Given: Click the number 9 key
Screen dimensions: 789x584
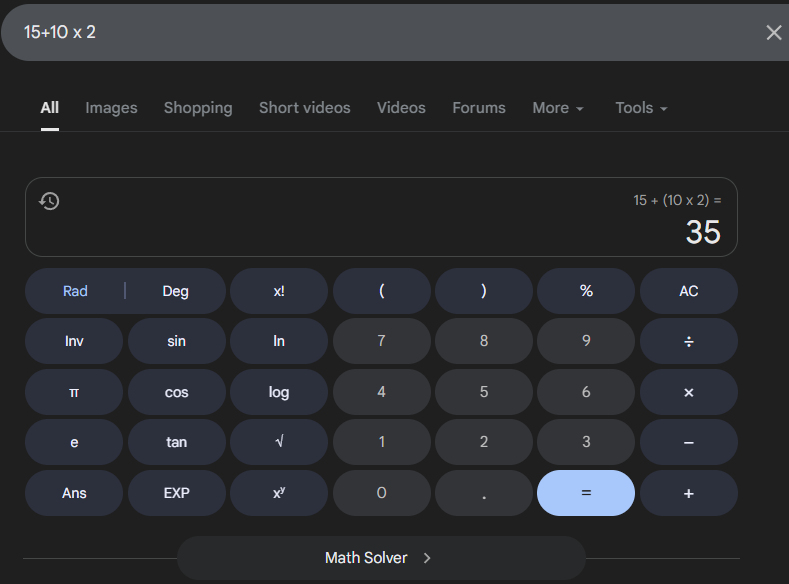Looking at the screenshot, I should point(586,341).
